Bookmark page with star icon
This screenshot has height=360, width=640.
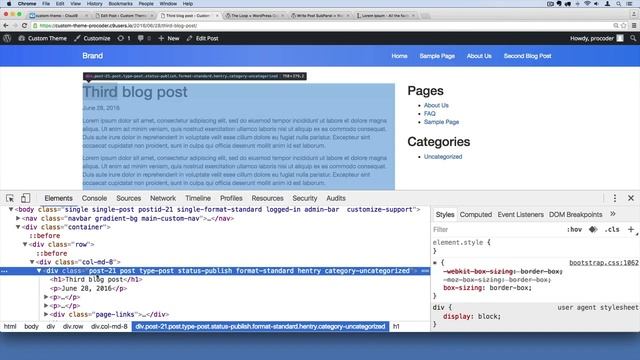[623, 25]
